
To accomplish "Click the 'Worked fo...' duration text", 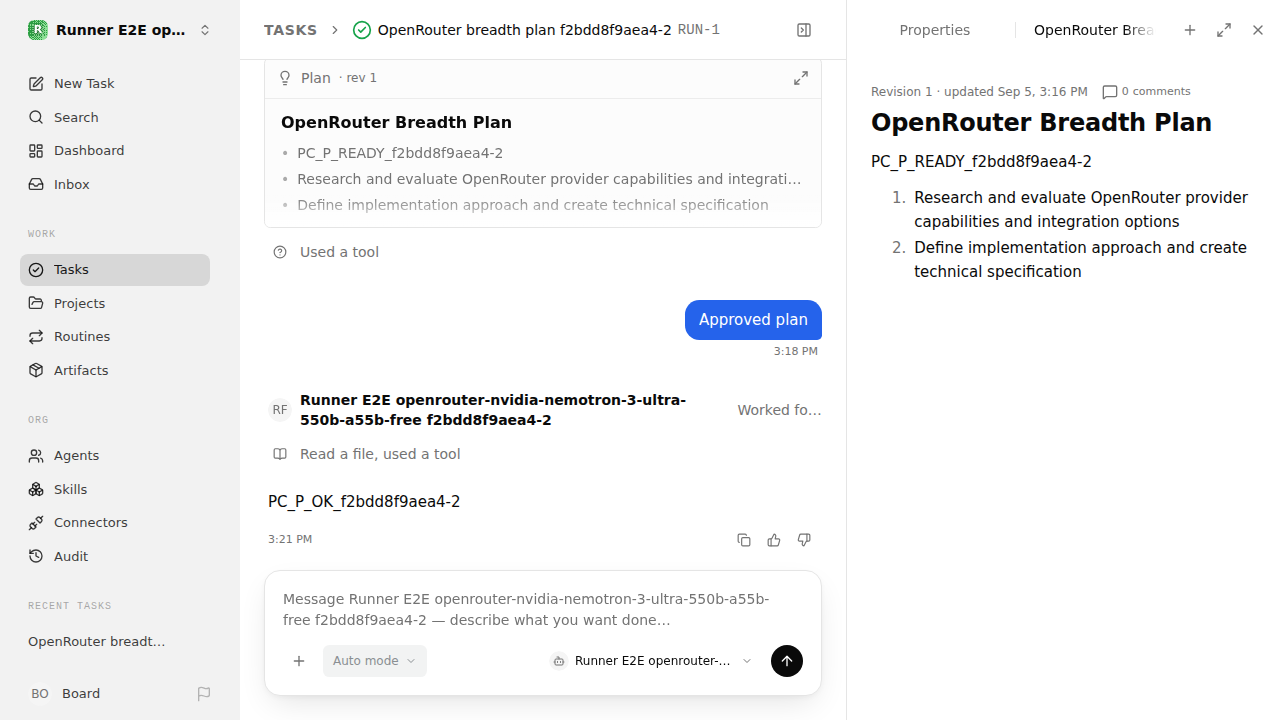I will click(779, 410).
